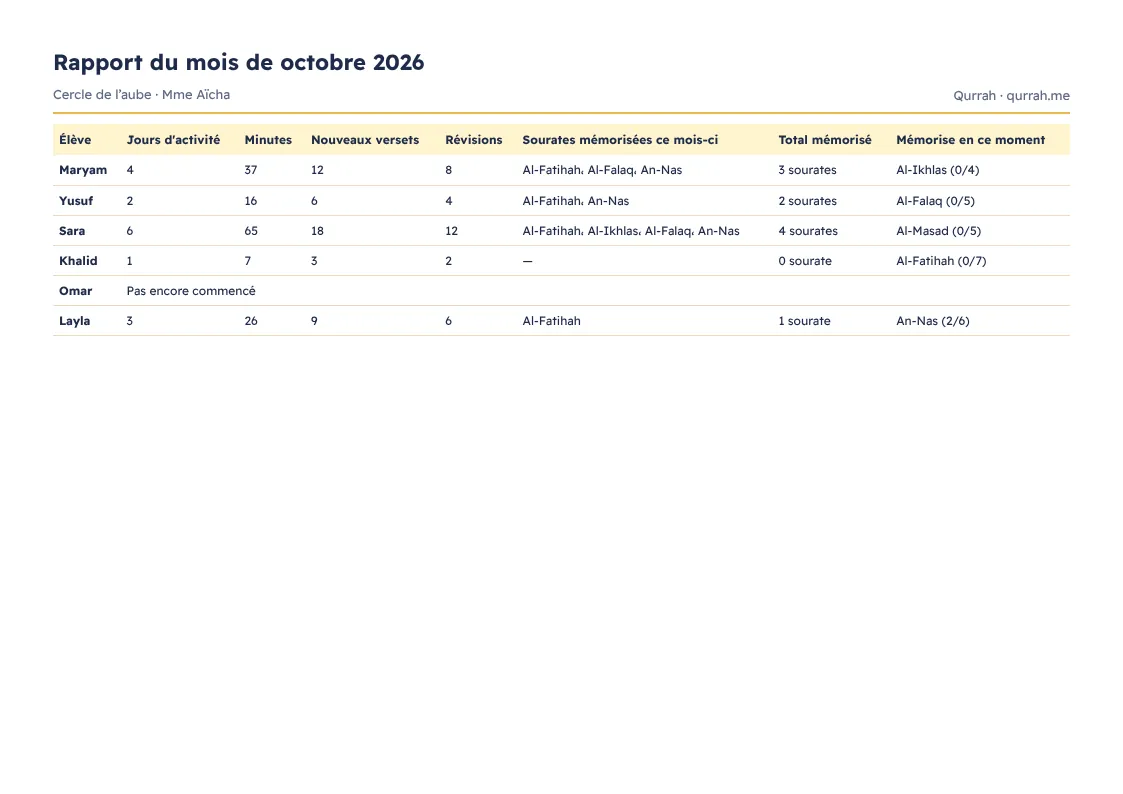This screenshot has height=794, width=1123.
Task: Click '0 sourate' in Khalid's row
Action: pos(805,261)
